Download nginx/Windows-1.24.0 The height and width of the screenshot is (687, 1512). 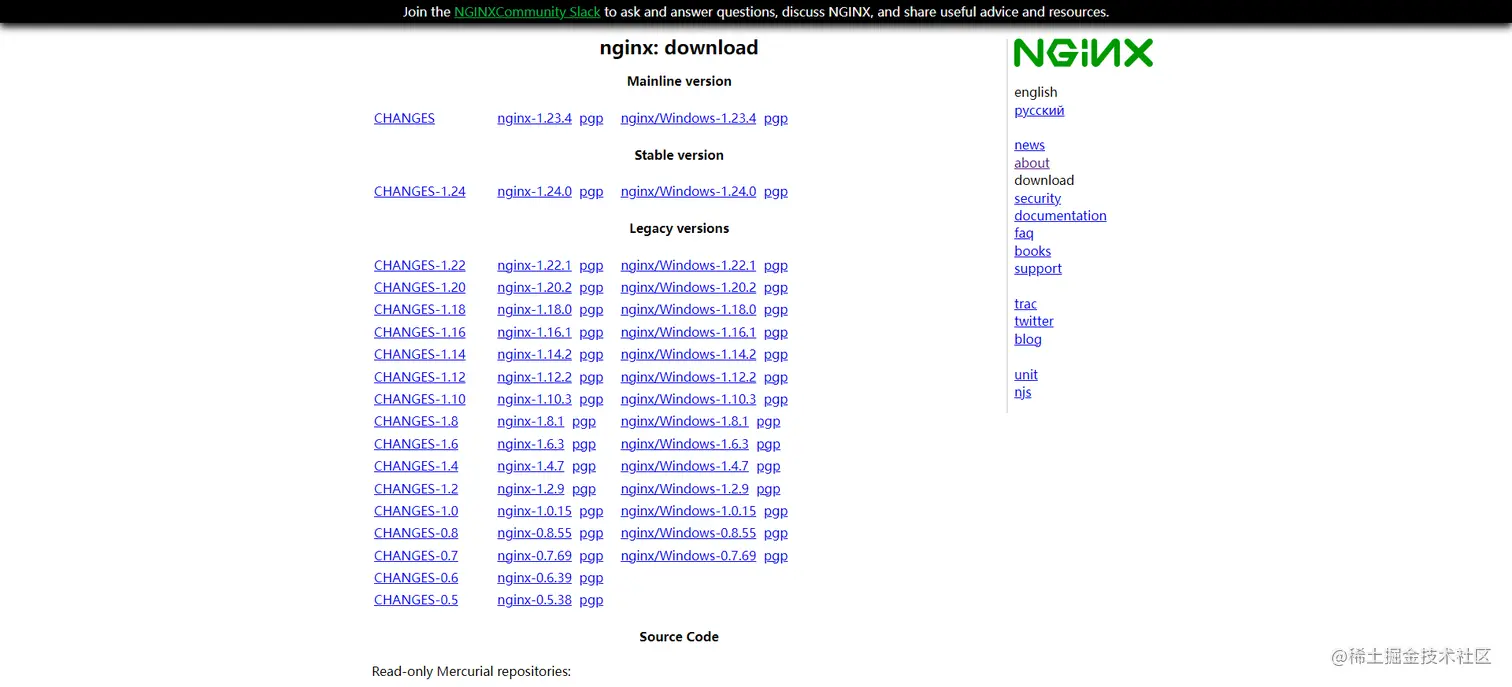[688, 191]
